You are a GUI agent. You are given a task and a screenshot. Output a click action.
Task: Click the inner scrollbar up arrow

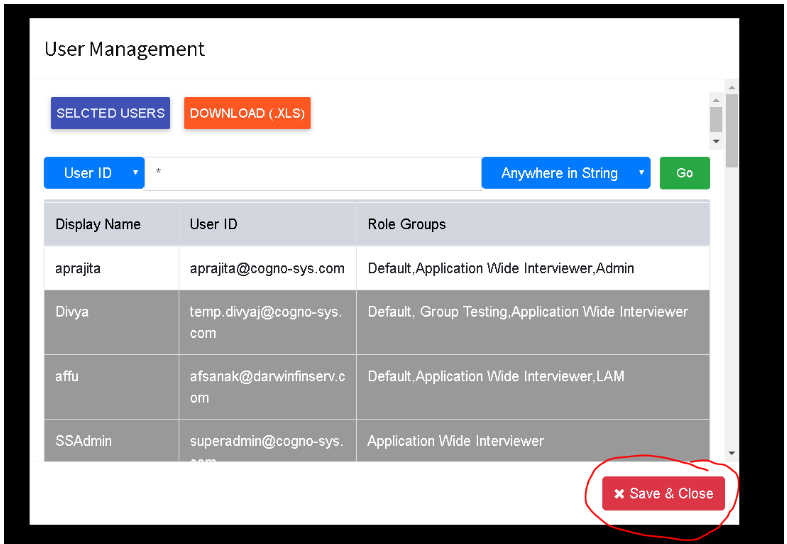tap(716, 100)
